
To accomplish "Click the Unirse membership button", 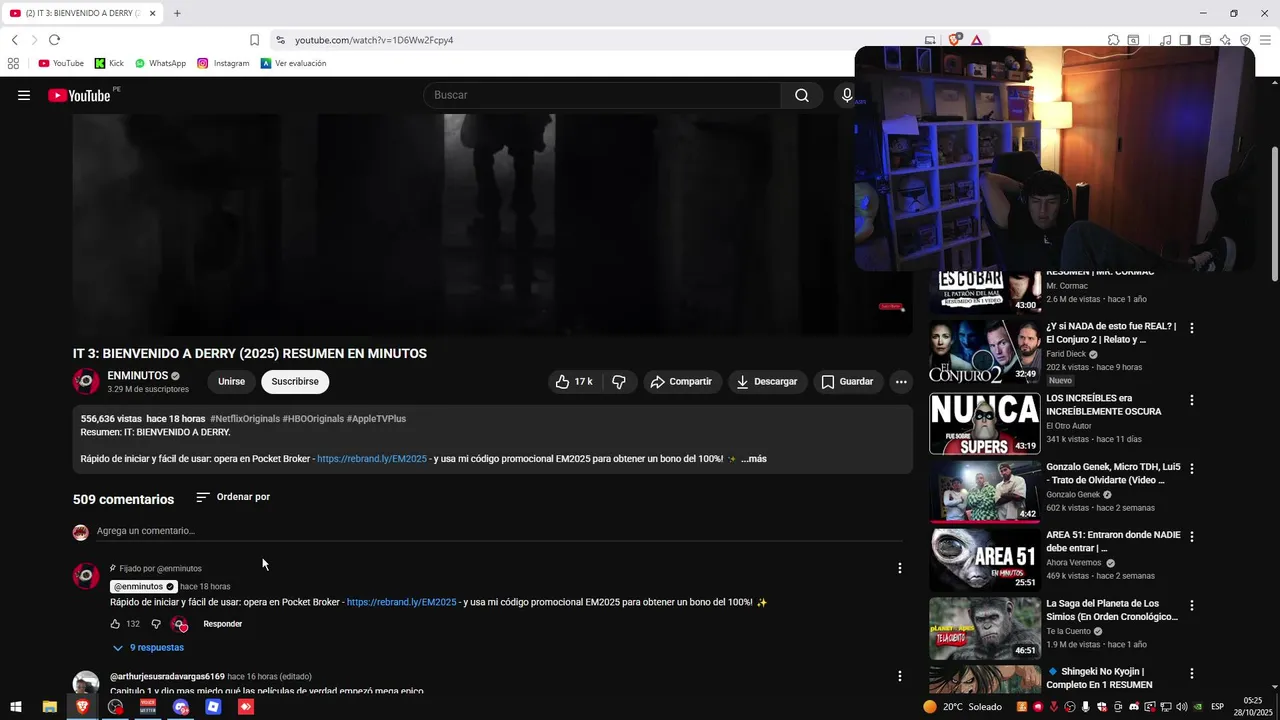I will (x=231, y=382).
